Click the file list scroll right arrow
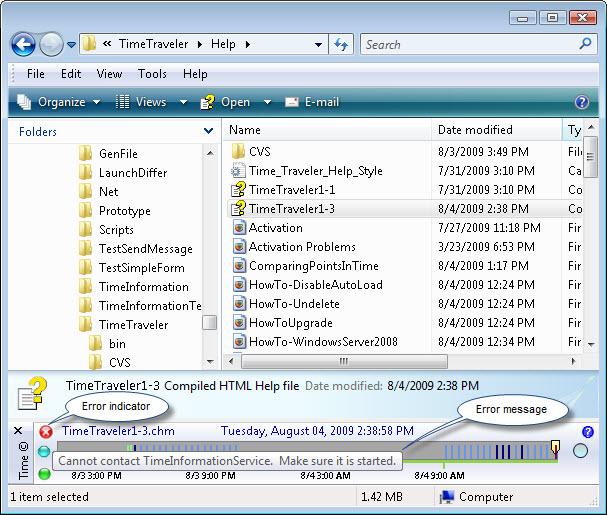The height and width of the screenshot is (515, 607). pyautogui.click(x=573, y=361)
